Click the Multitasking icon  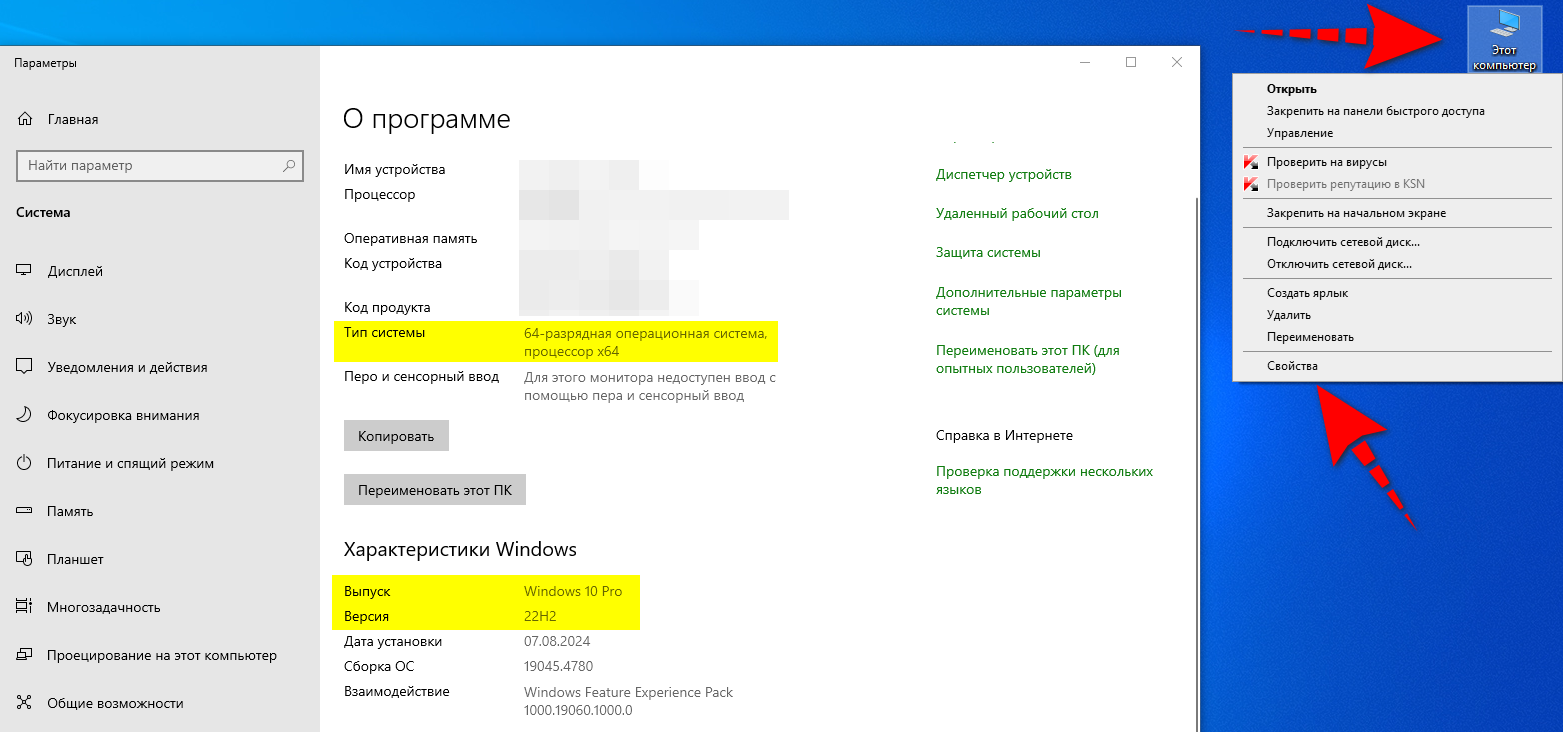click(25, 607)
